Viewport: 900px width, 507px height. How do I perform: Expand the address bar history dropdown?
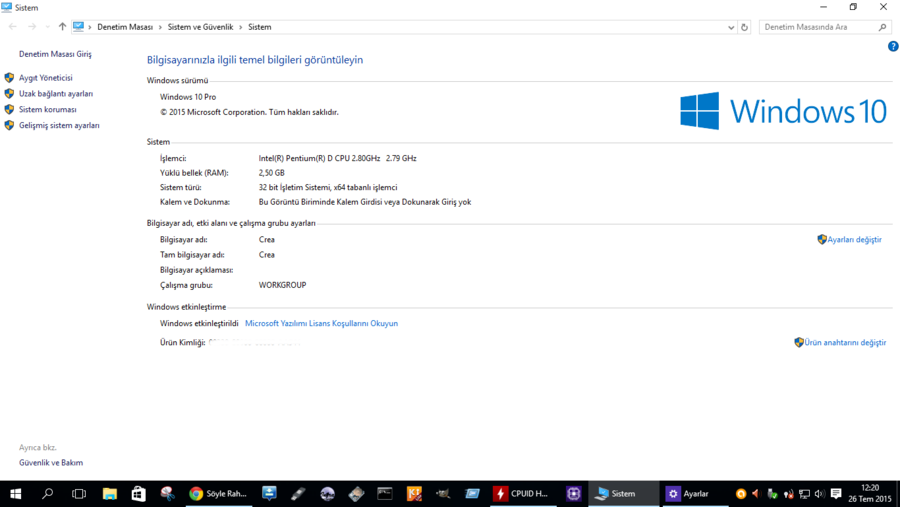pos(731,27)
